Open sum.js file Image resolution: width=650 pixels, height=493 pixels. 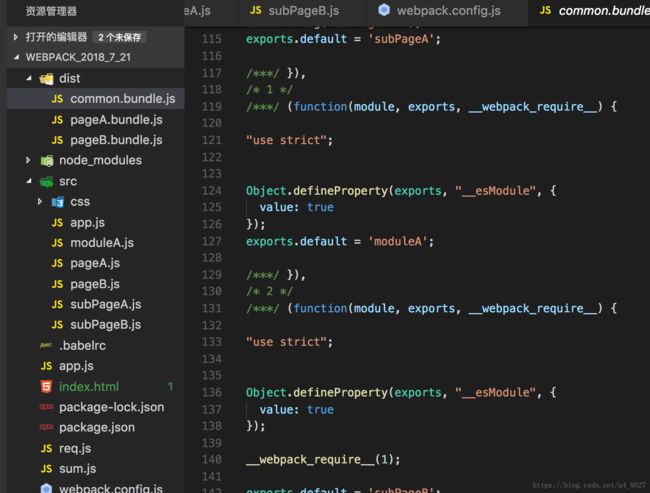pyautogui.click(x=78, y=469)
